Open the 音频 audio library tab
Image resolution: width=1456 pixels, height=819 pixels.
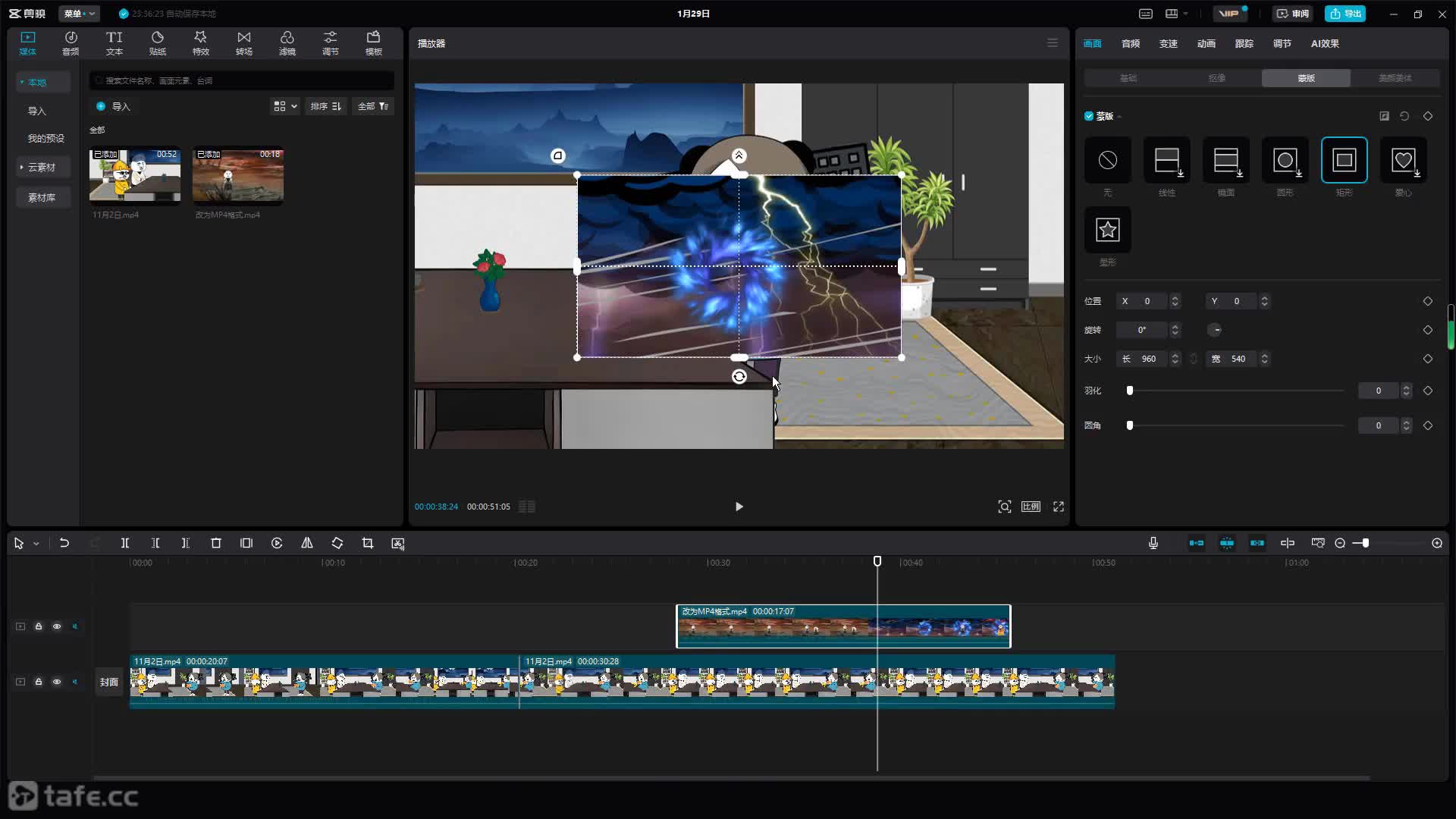coord(71,43)
